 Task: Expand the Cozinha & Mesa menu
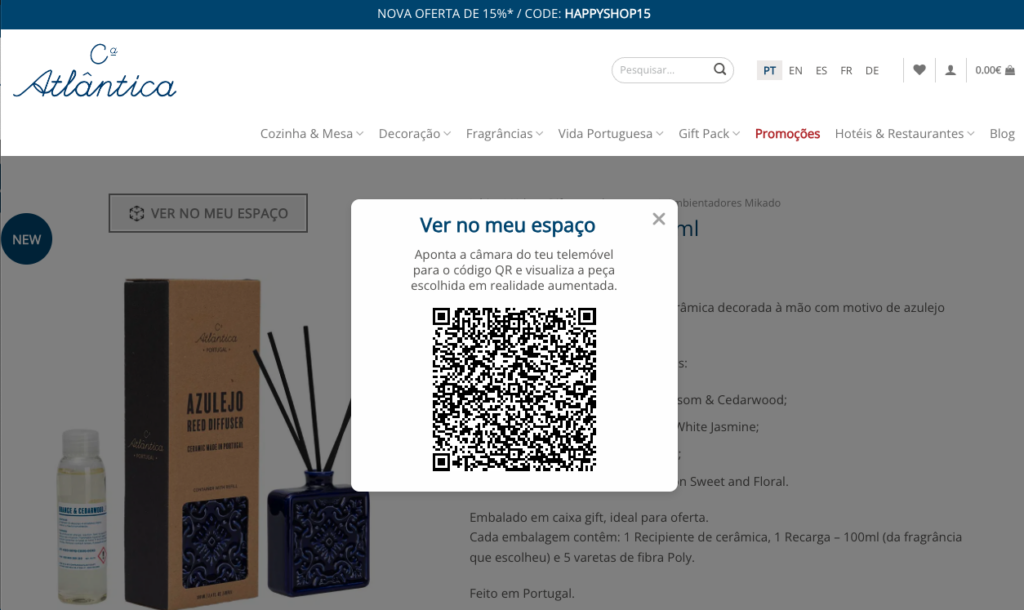311,134
